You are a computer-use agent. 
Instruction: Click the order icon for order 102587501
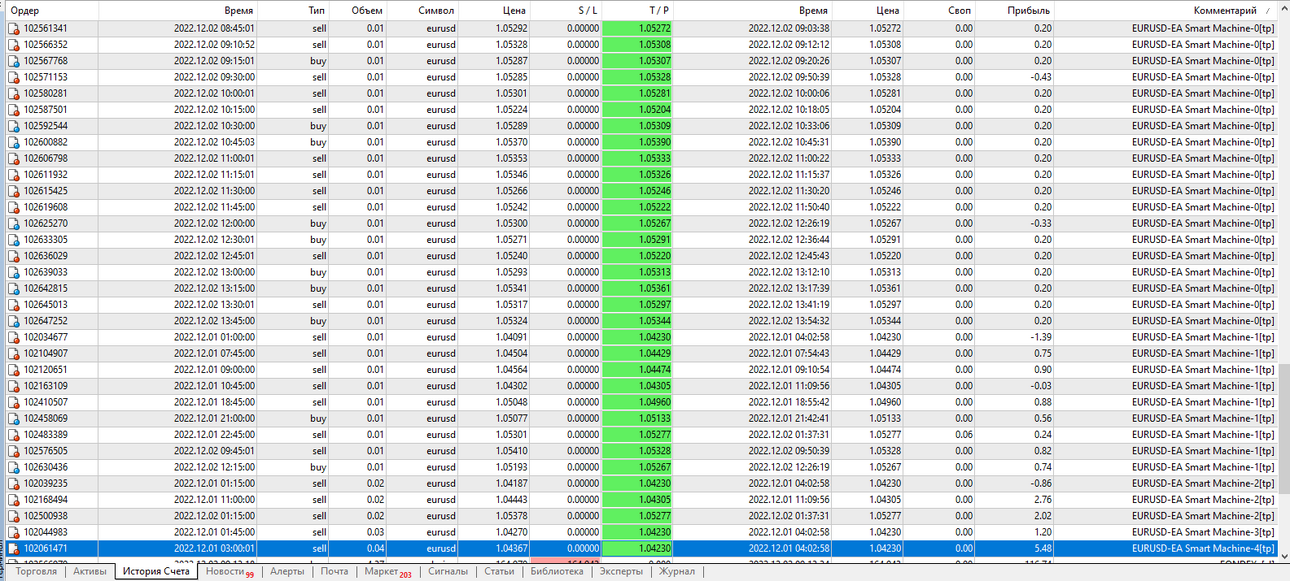14,110
